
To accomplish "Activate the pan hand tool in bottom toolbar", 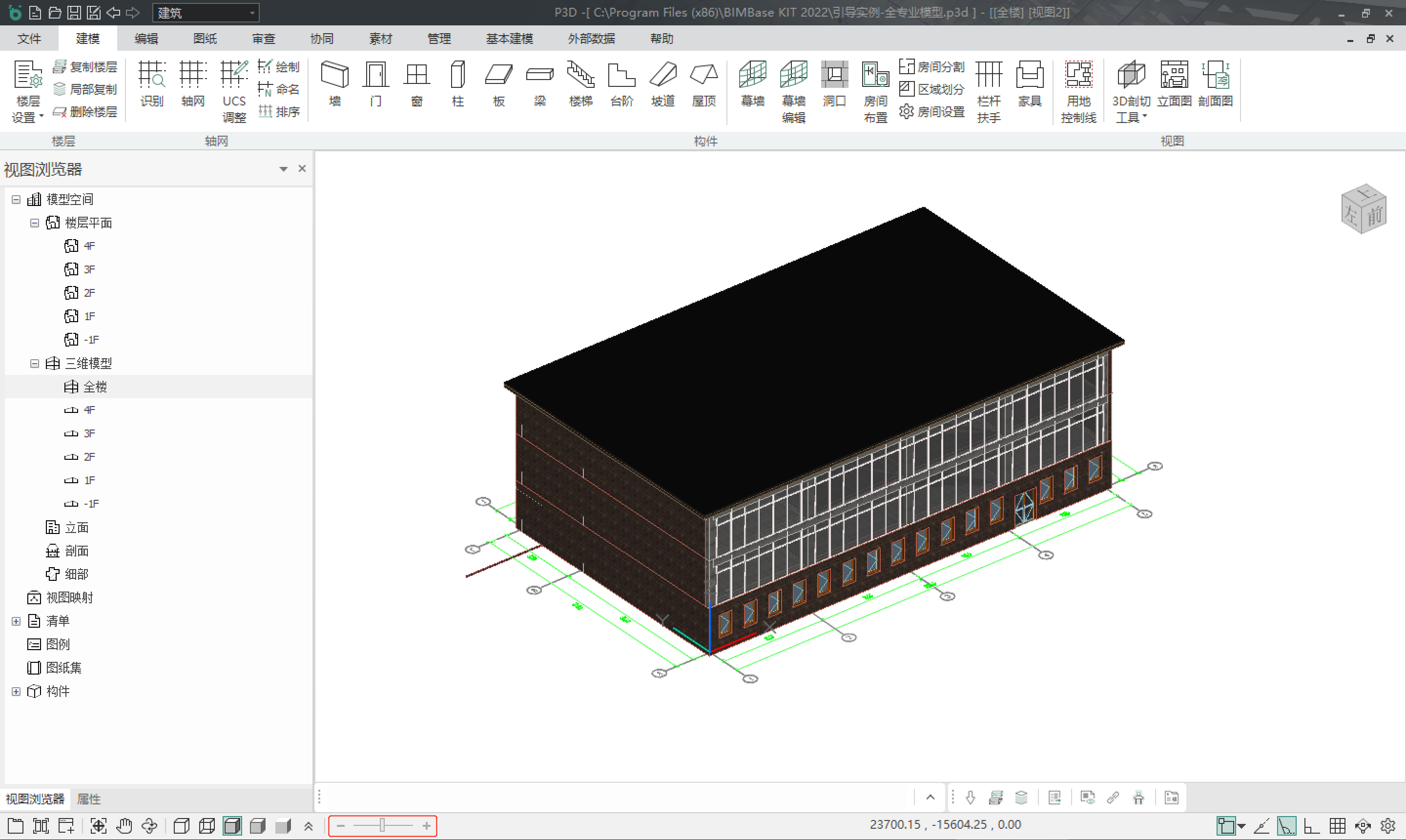I will pyautogui.click(x=124, y=826).
